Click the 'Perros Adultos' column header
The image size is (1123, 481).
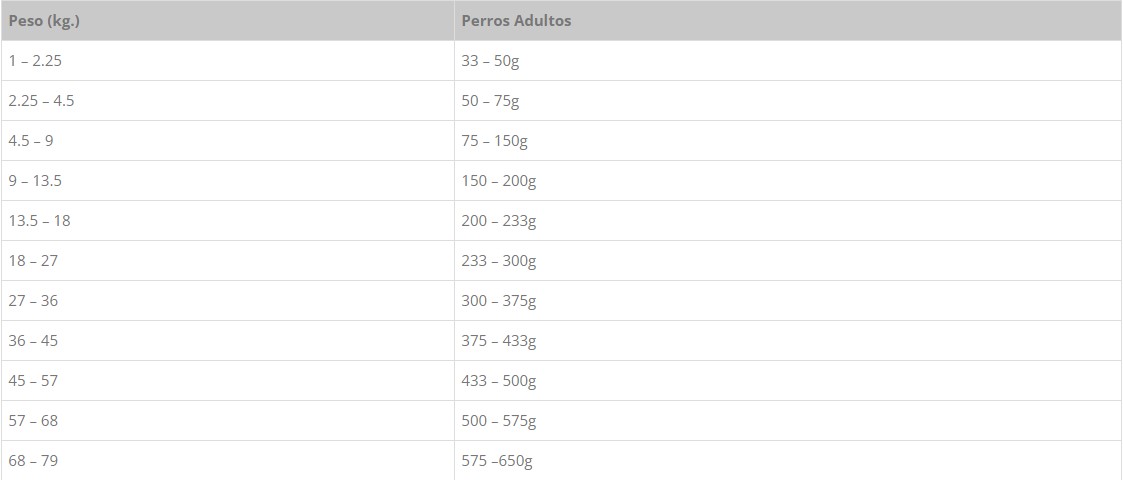516,21
